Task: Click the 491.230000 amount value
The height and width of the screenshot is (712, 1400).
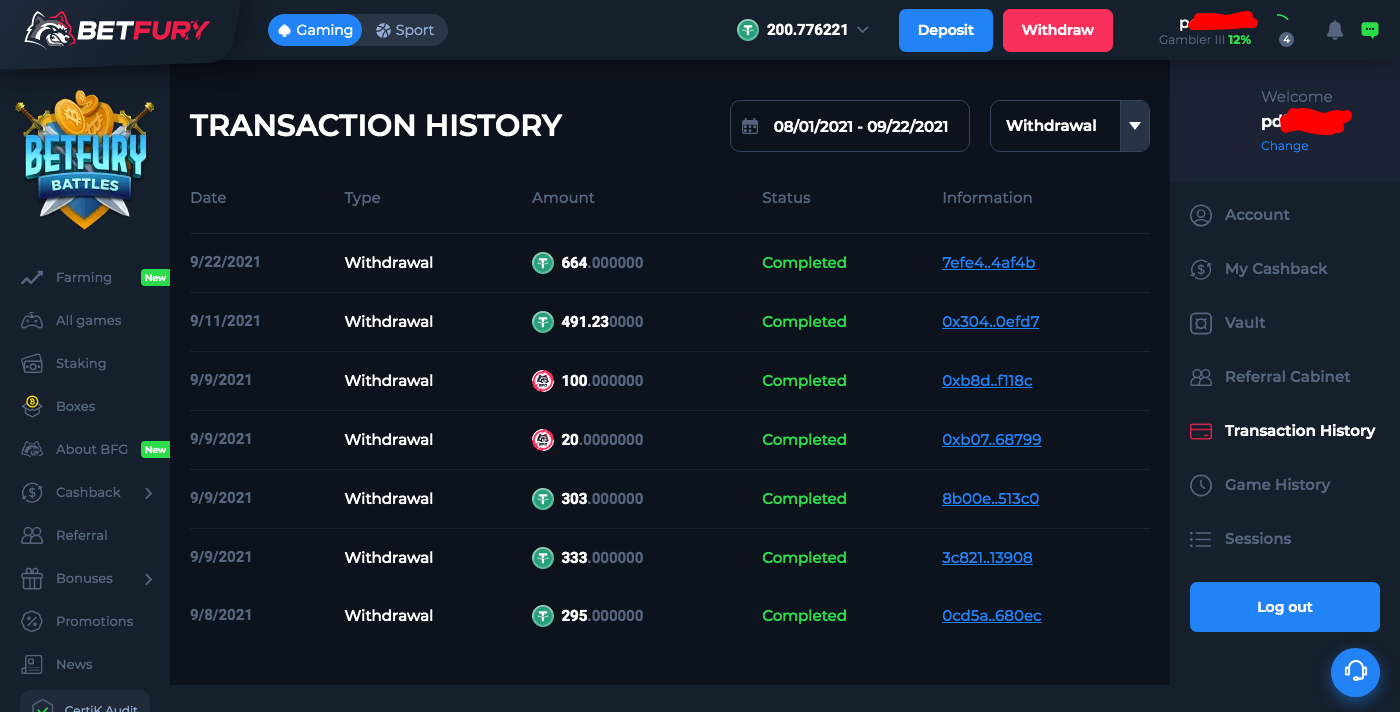Action: click(x=602, y=322)
